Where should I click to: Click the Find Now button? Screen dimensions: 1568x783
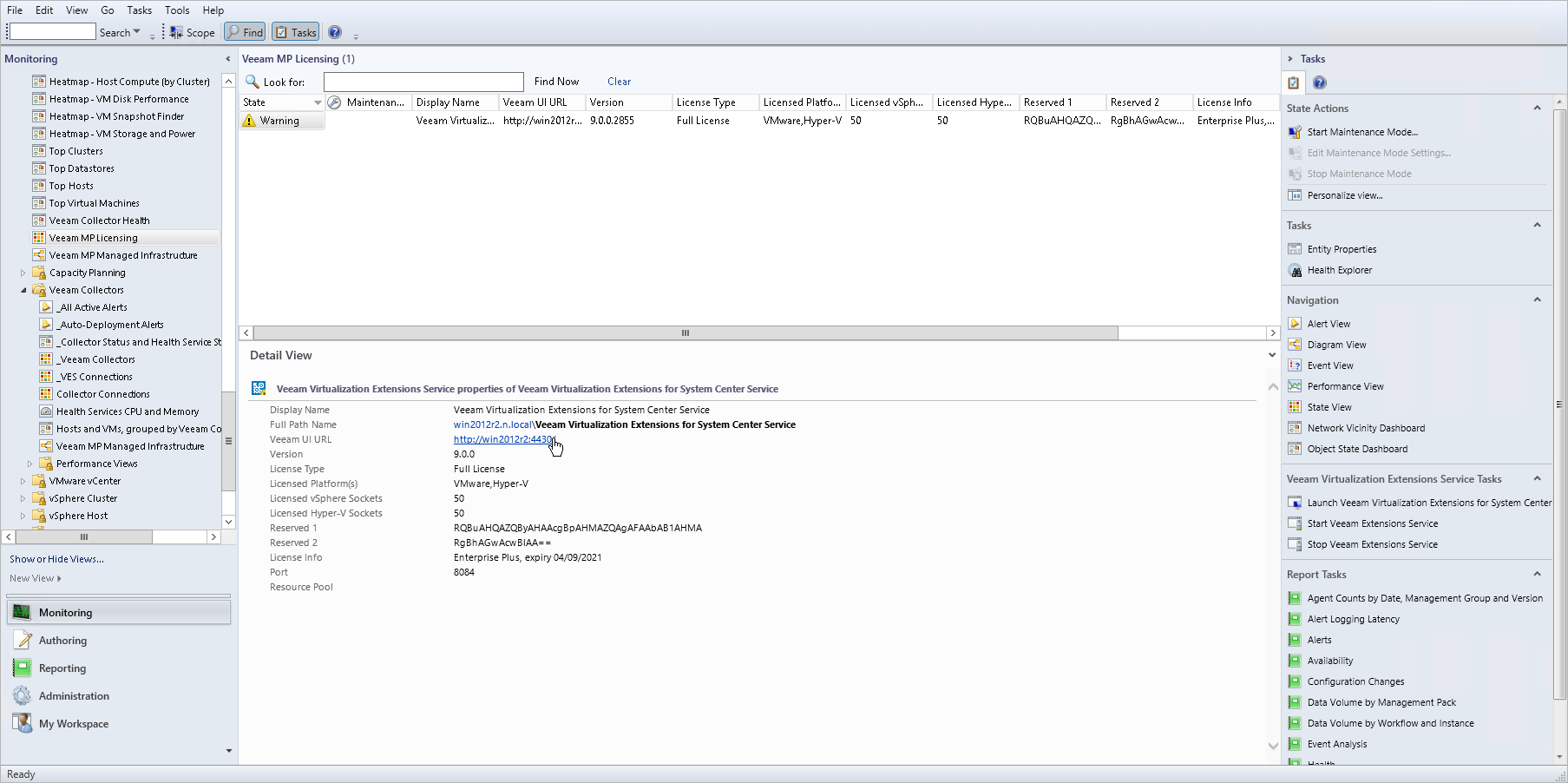(556, 82)
